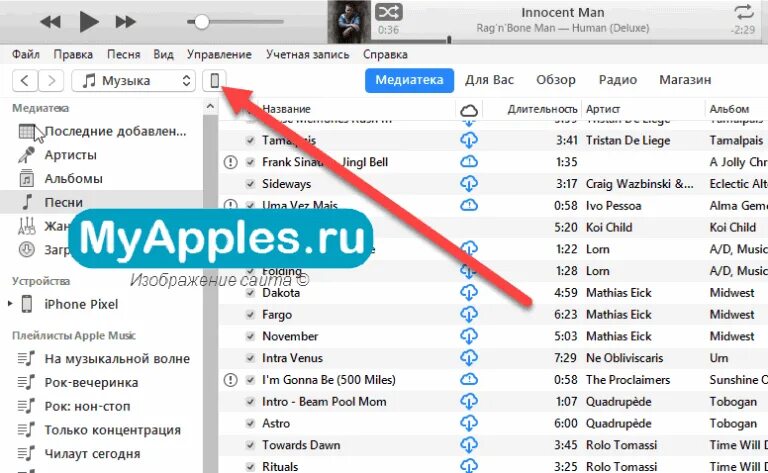
Task: Uncheck the Sideways song checkbox
Action: pyautogui.click(x=250, y=184)
